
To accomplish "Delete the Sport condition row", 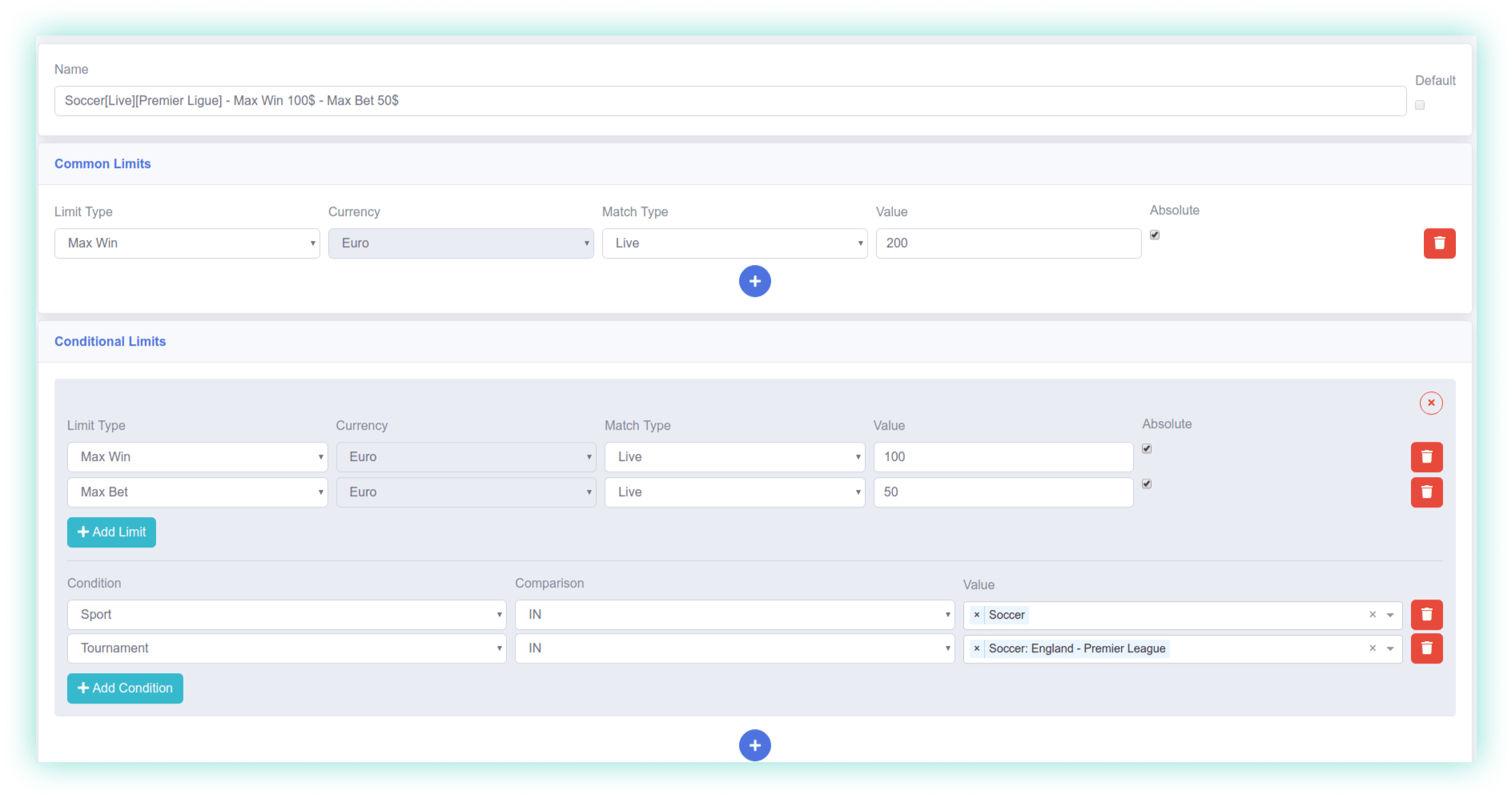I will [1426, 615].
